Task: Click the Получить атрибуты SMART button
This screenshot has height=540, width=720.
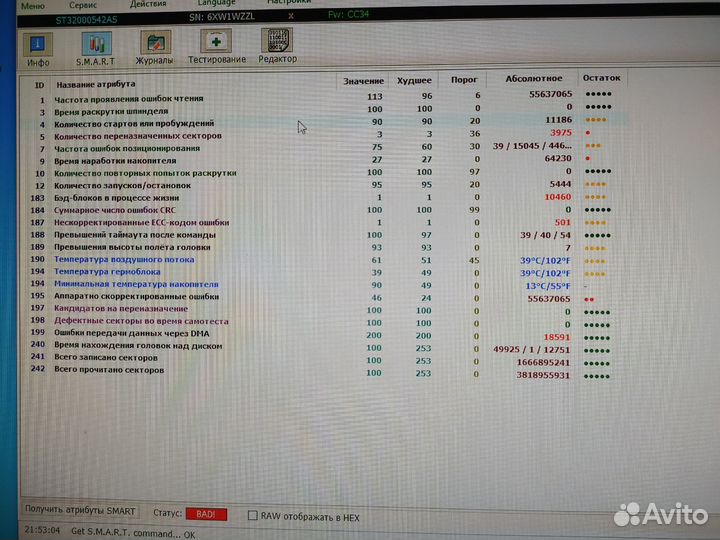Action: tap(80, 510)
